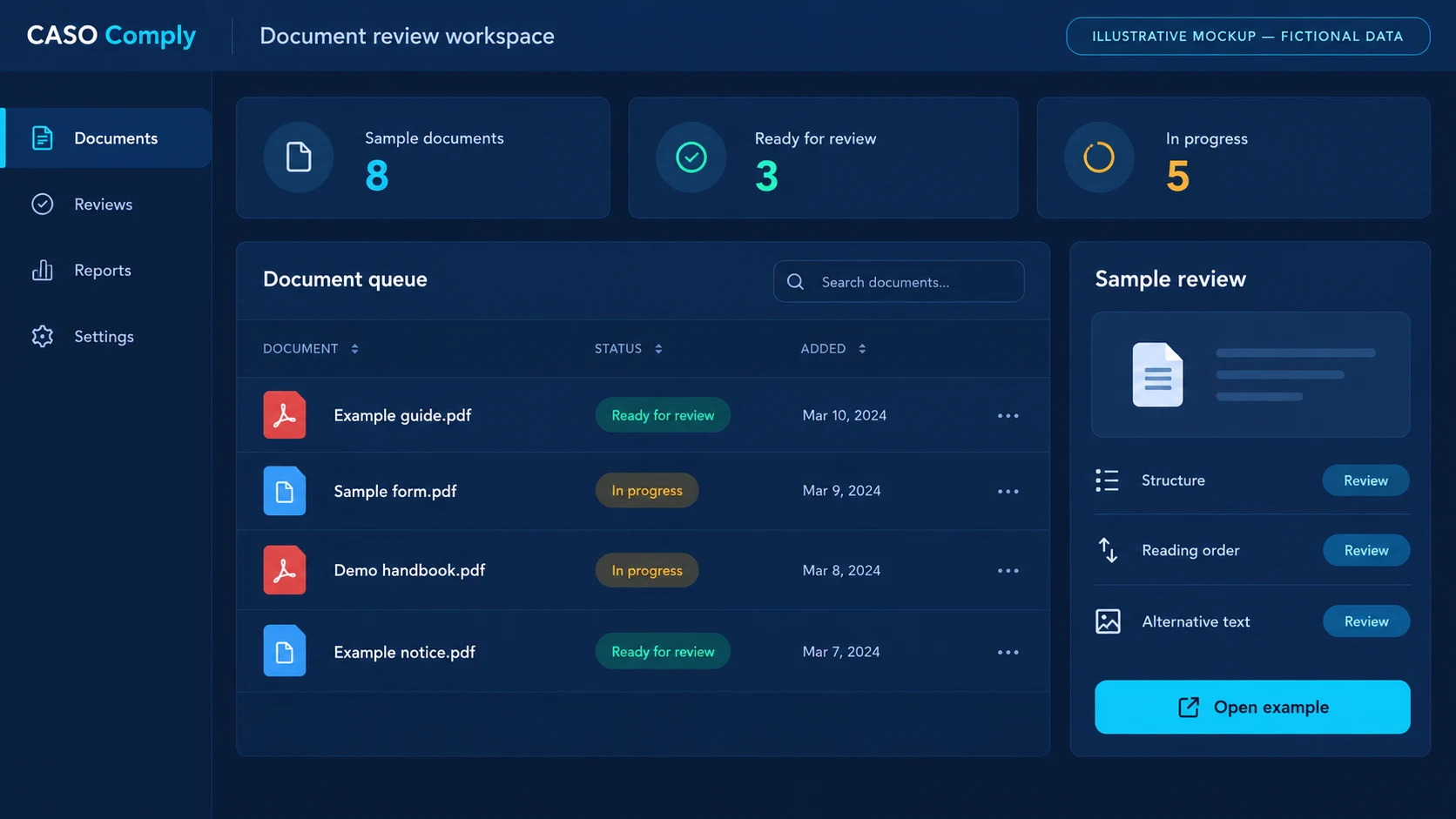This screenshot has width=1456, height=819.
Task: Click the Settings gear icon
Action: click(x=42, y=337)
